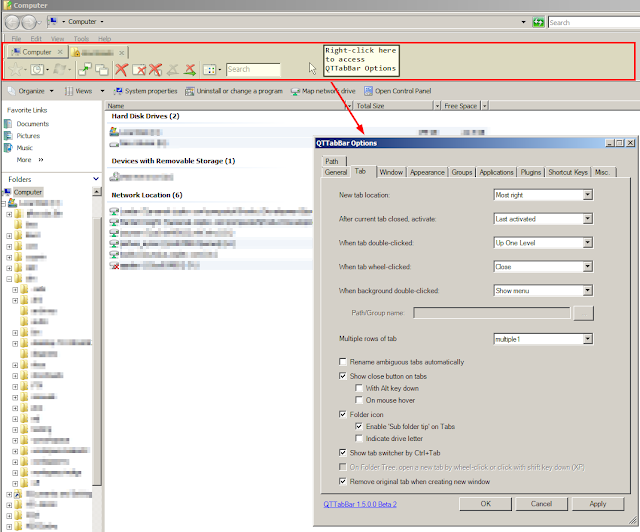This screenshot has width=640, height=532.
Task: Open the Path options tab
Action: click(x=332, y=161)
